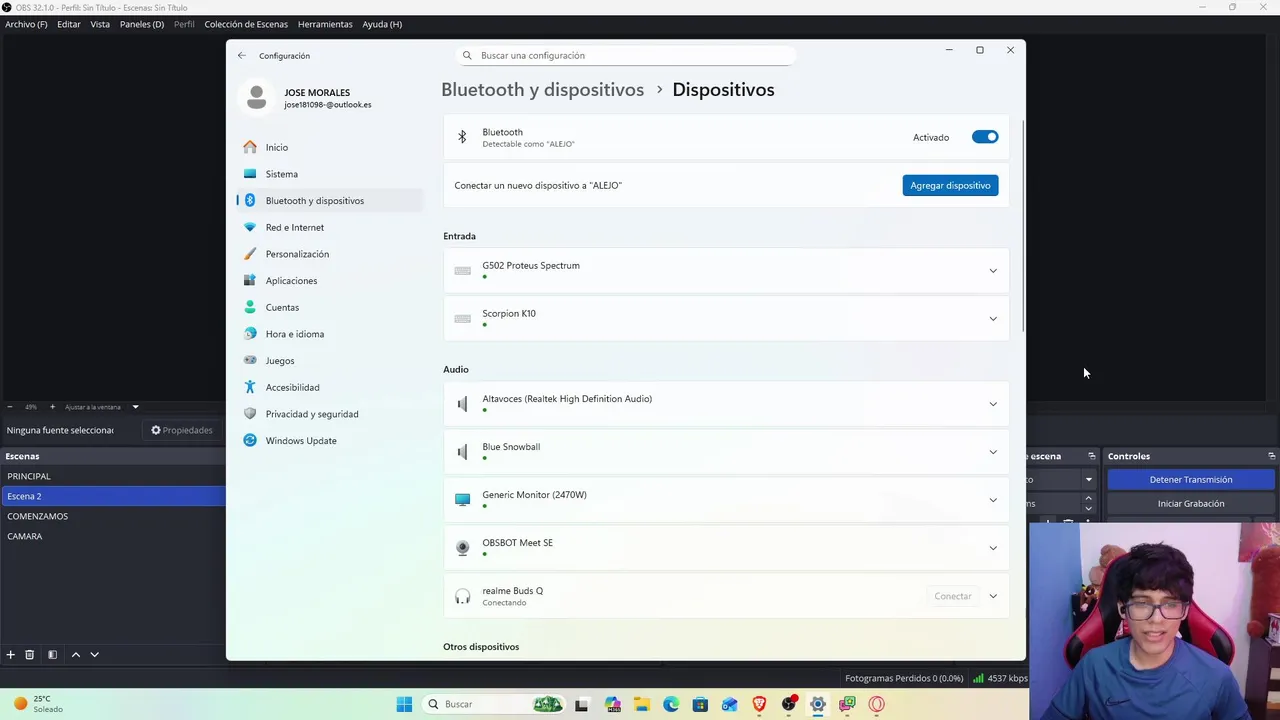Open Accesibilidad settings

click(330, 387)
